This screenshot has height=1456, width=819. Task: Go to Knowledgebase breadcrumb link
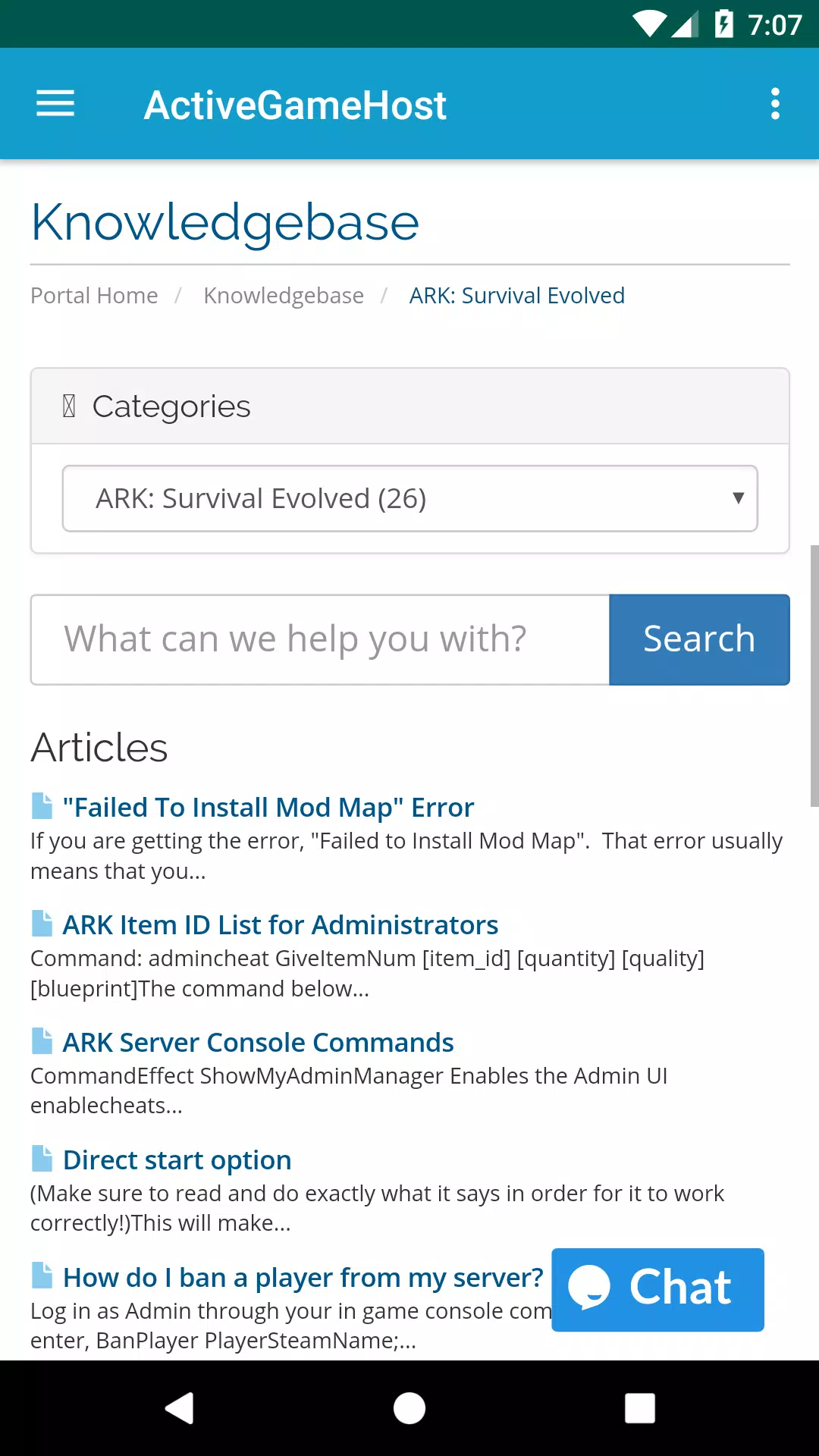[284, 295]
